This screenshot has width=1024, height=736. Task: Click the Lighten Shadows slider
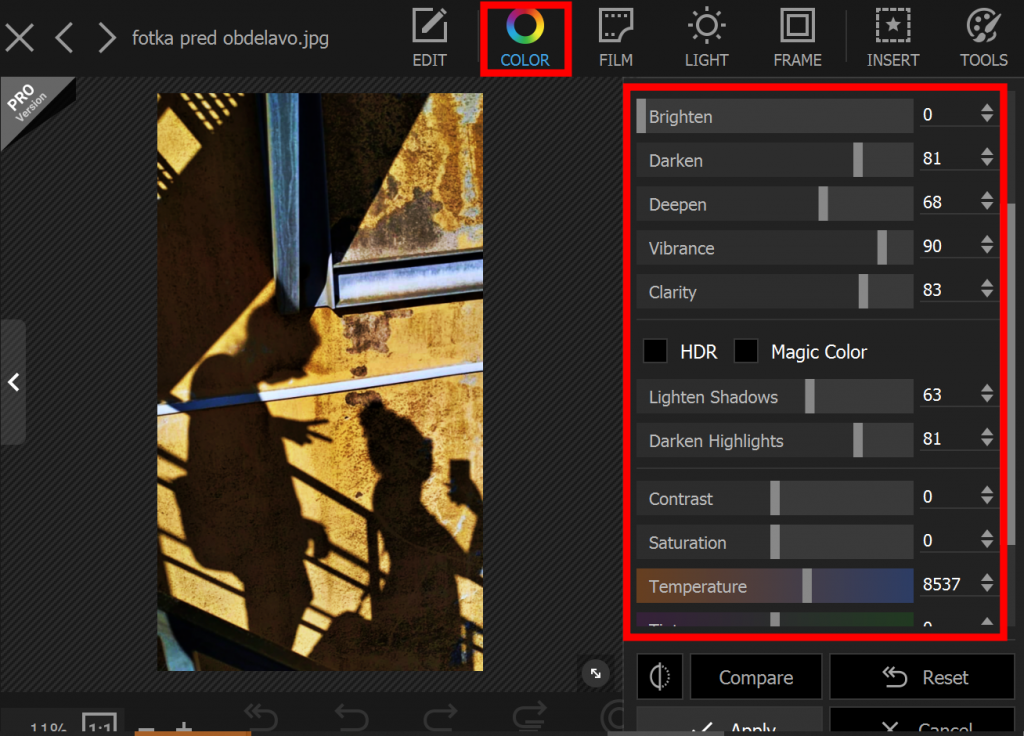click(x=775, y=396)
